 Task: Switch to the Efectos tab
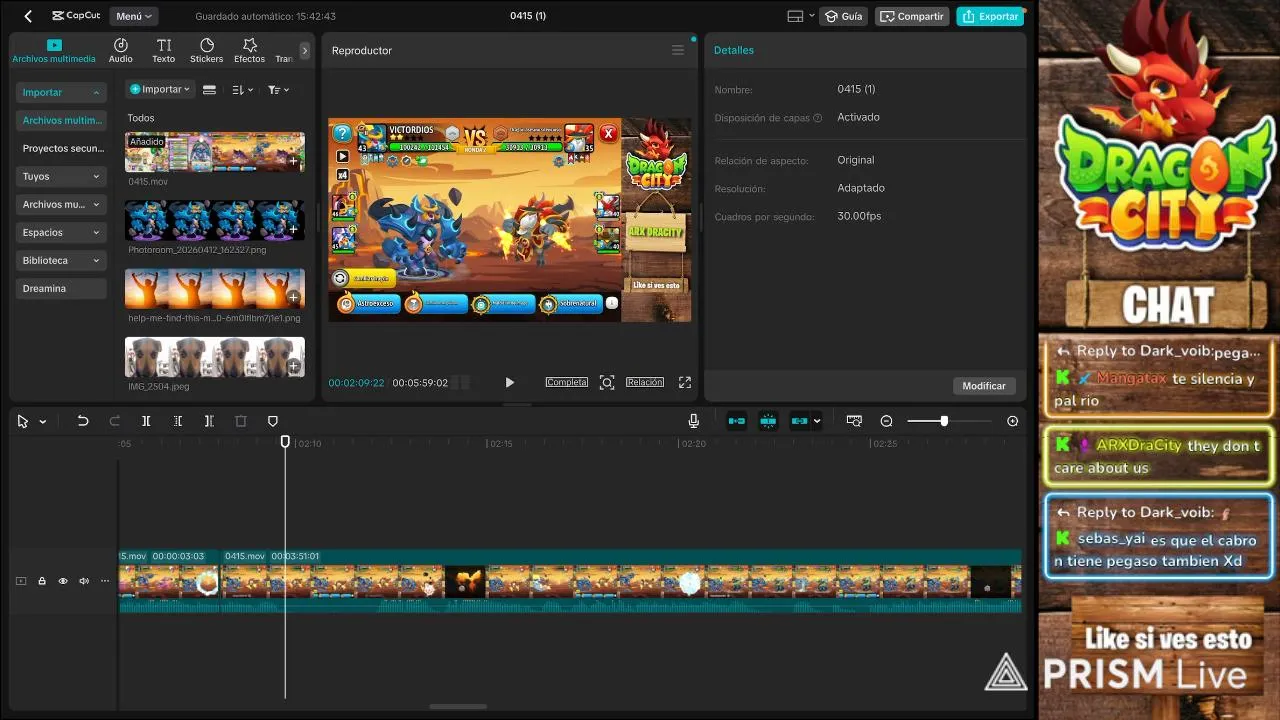(x=250, y=51)
